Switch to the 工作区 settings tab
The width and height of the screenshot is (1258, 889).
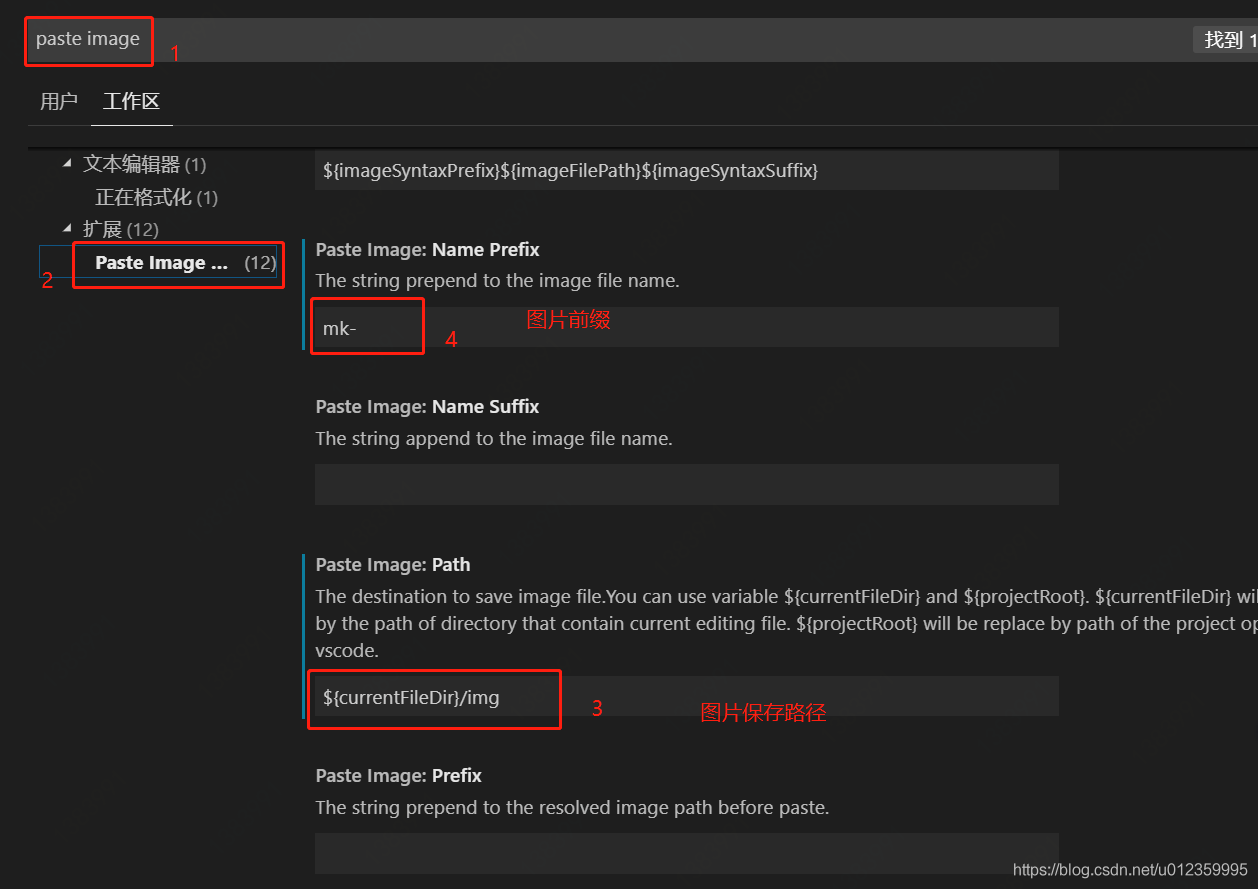click(x=131, y=101)
